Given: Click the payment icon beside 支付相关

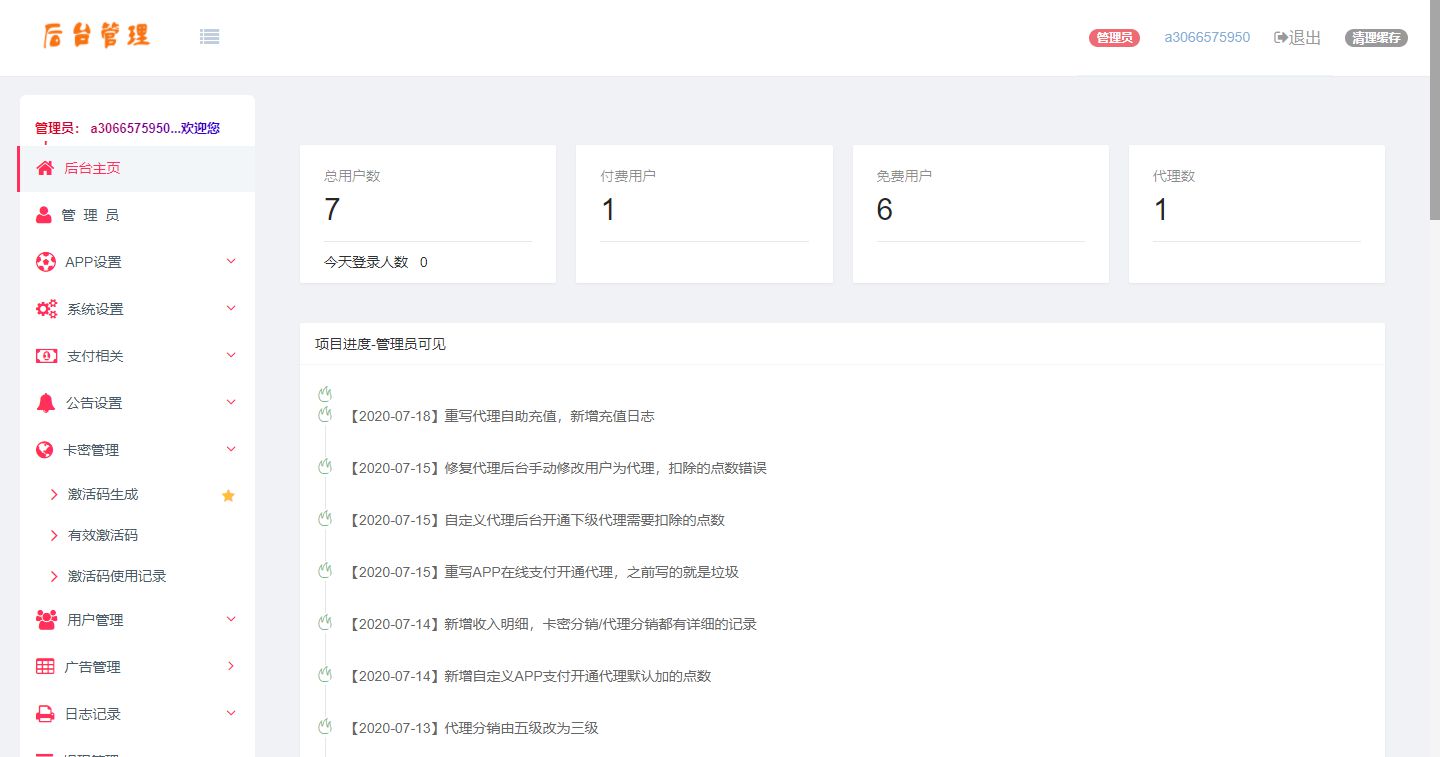Looking at the screenshot, I should pyautogui.click(x=46, y=355).
